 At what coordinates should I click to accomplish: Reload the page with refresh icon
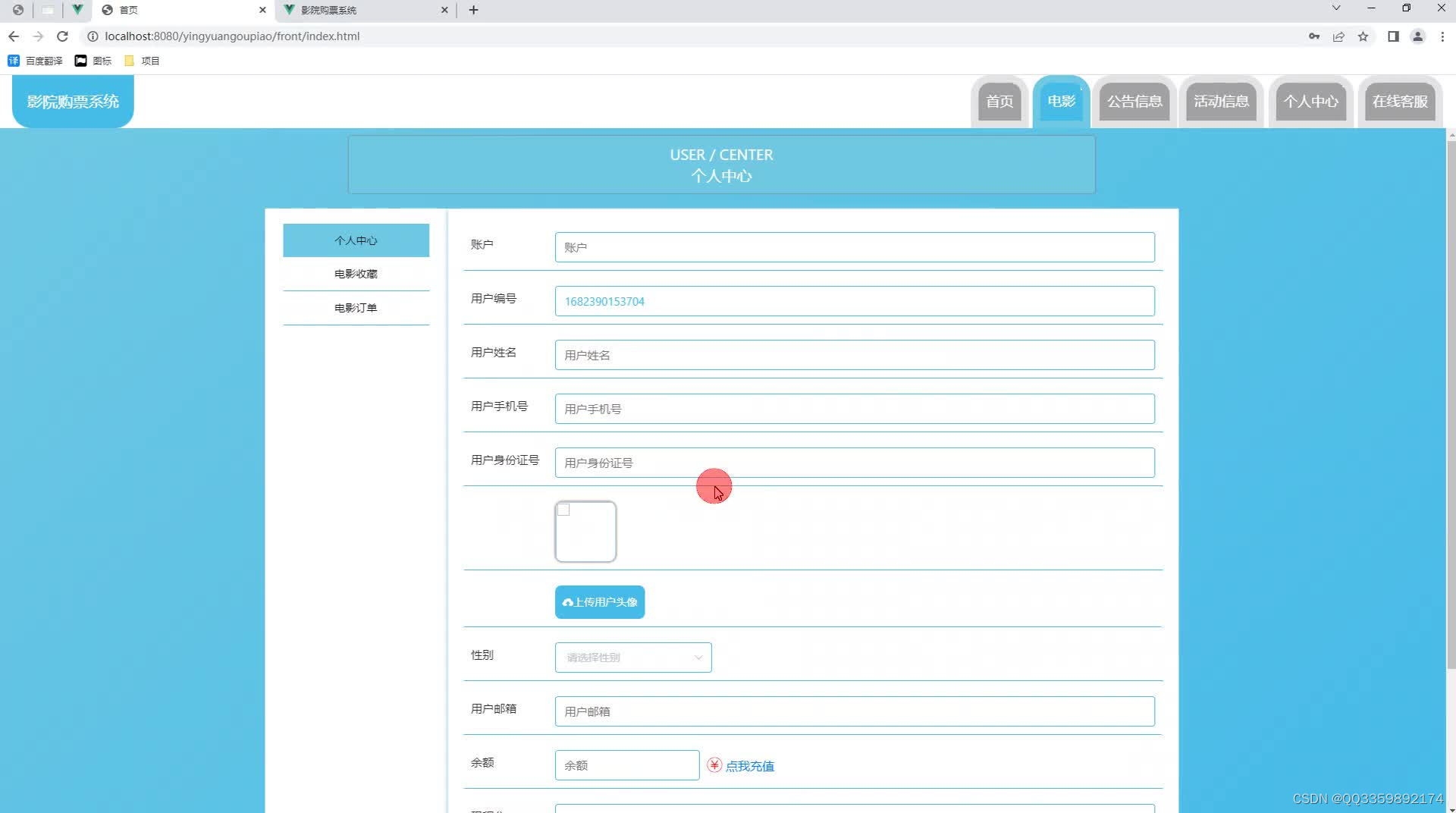click(x=63, y=36)
